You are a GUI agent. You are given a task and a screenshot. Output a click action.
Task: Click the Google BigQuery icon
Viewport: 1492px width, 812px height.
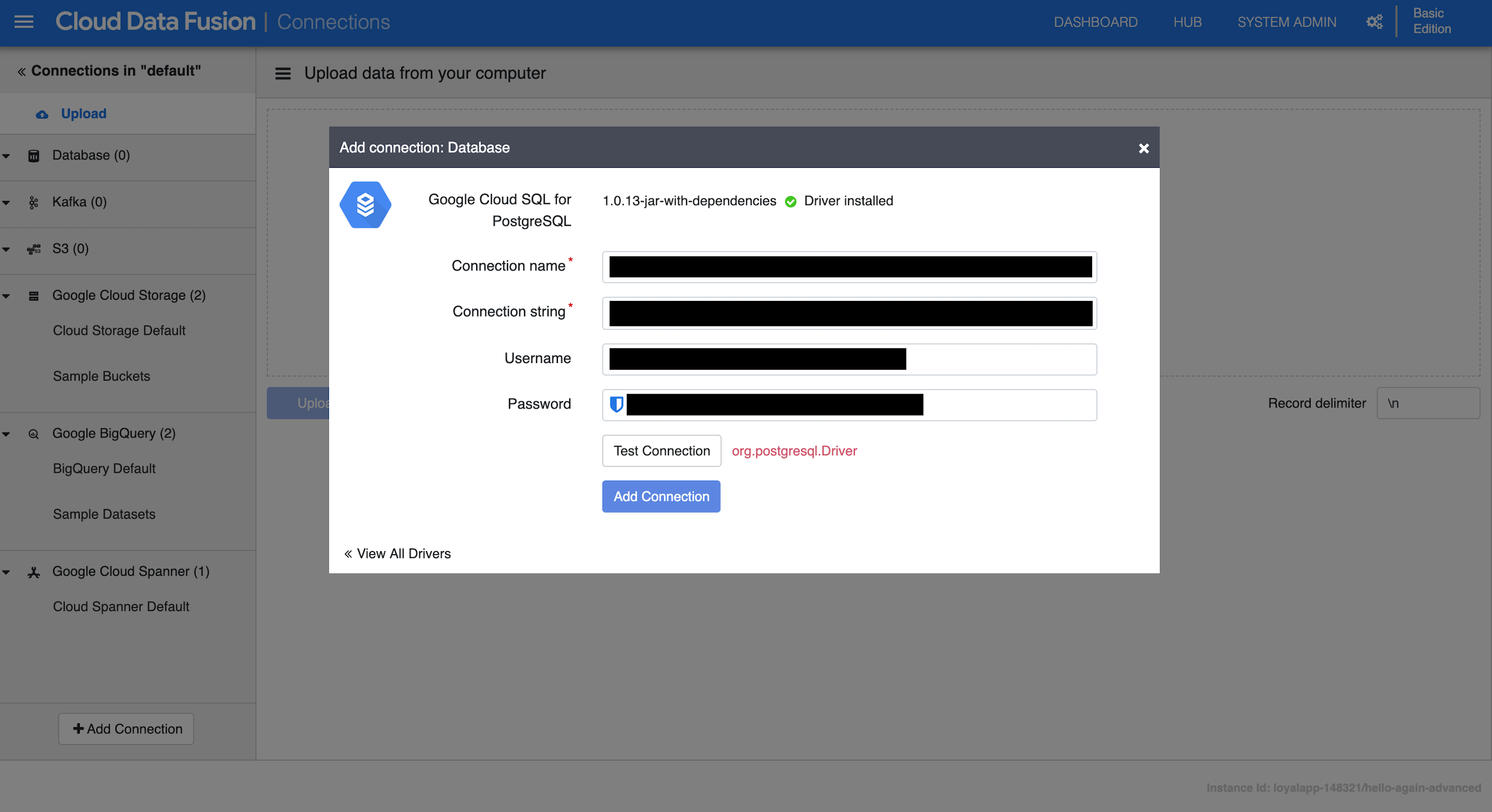tap(34, 434)
